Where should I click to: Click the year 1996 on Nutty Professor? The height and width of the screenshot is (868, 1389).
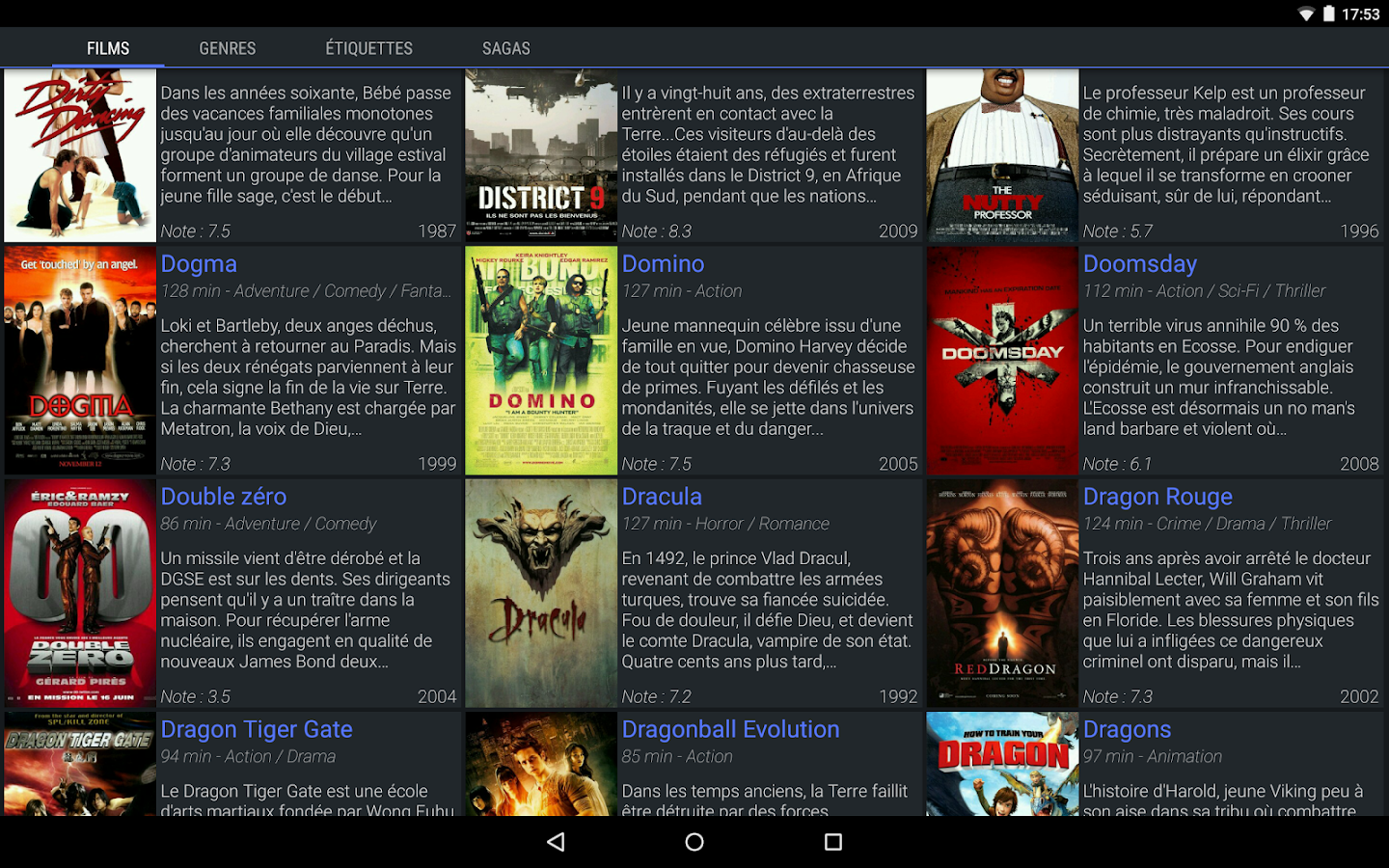(x=1359, y=231)
